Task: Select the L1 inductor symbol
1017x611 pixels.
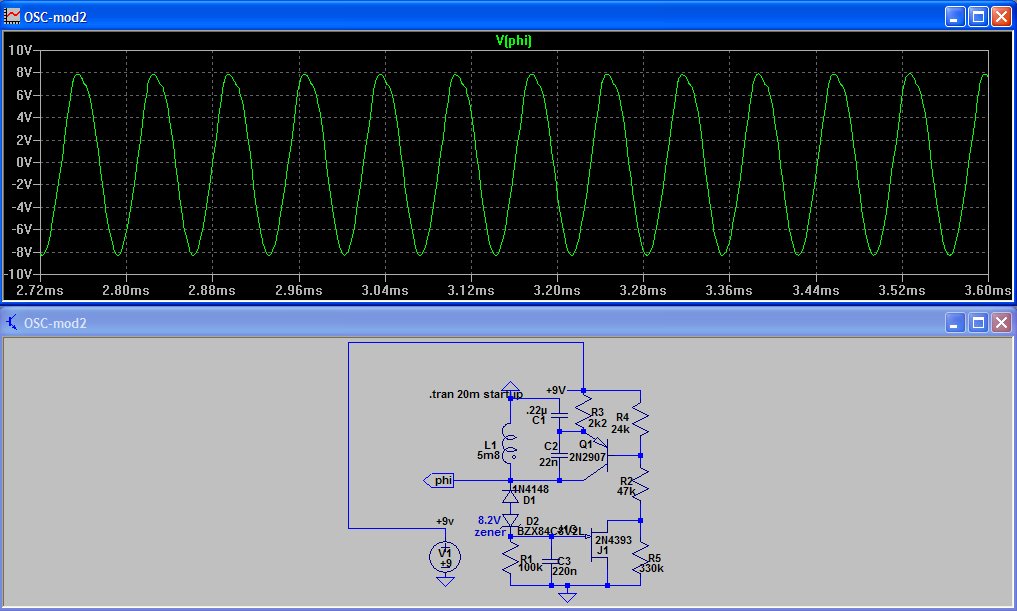Action: coord(510,444)
